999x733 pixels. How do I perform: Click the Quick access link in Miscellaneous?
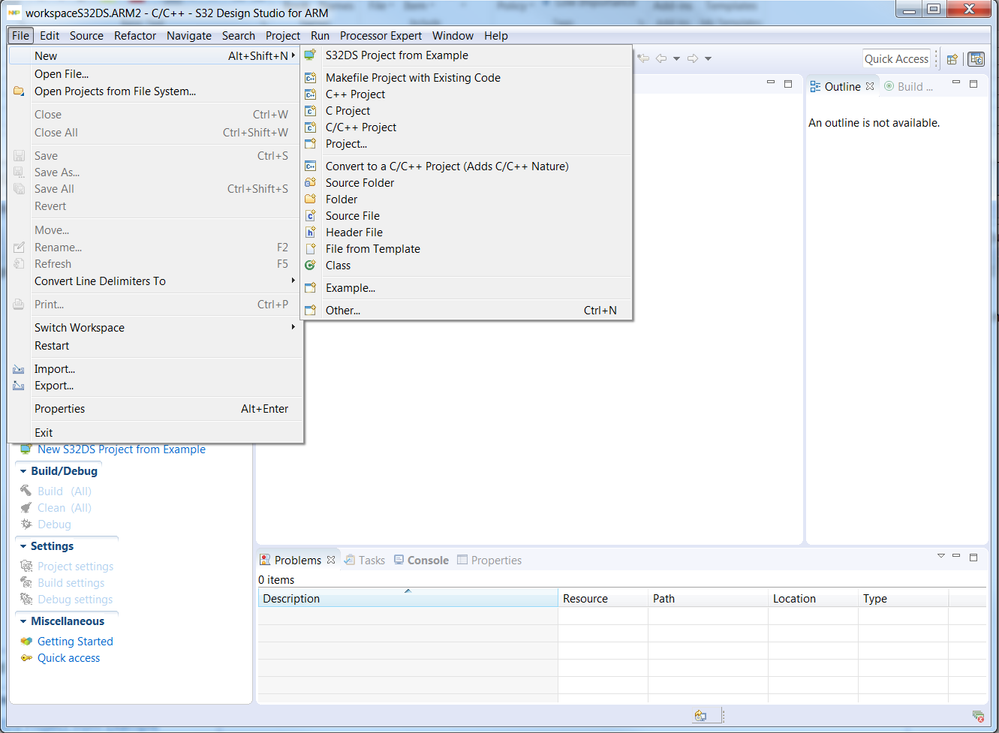(x=68, y=658)
